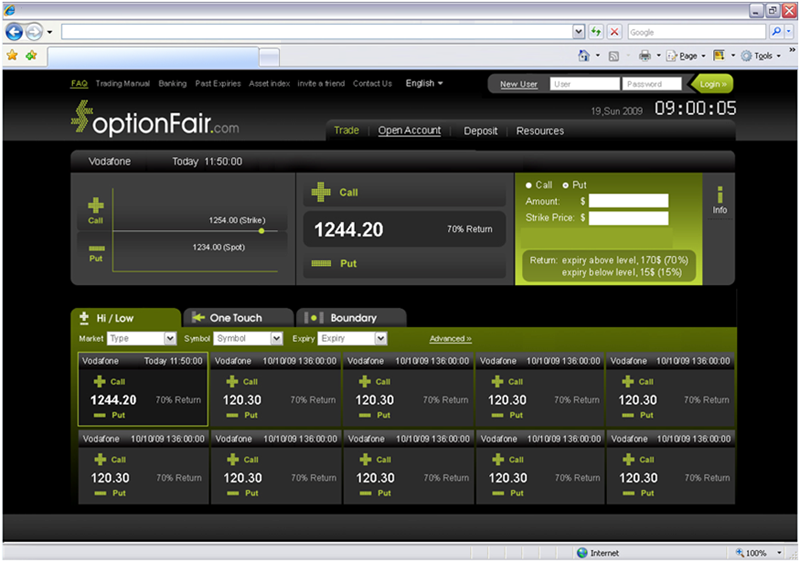The image size is (800, 561).
Task: Click the RSS feeds icon
Action: (x=614, y=56)
